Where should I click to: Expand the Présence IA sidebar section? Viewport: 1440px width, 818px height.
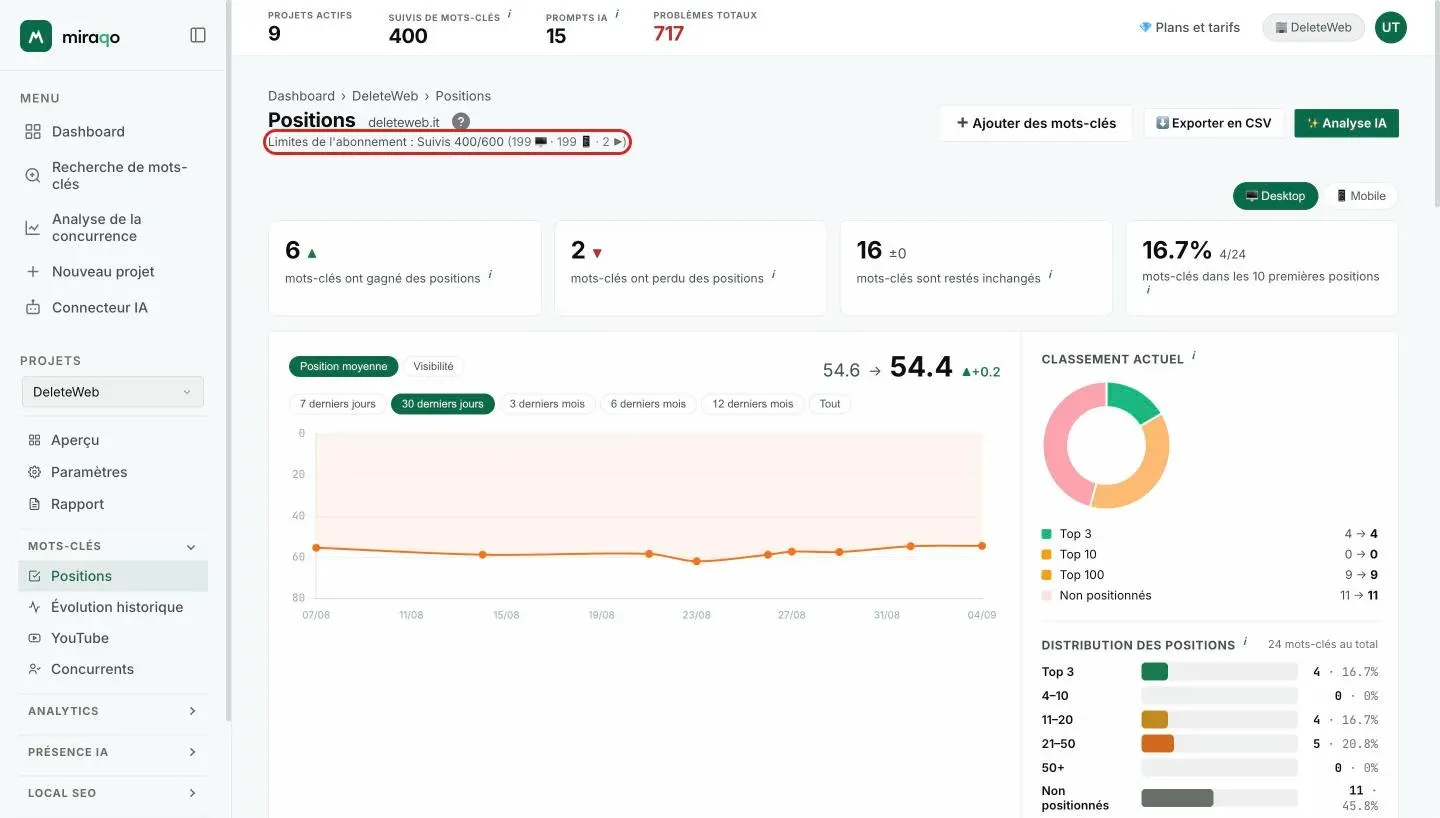point(192,752)
